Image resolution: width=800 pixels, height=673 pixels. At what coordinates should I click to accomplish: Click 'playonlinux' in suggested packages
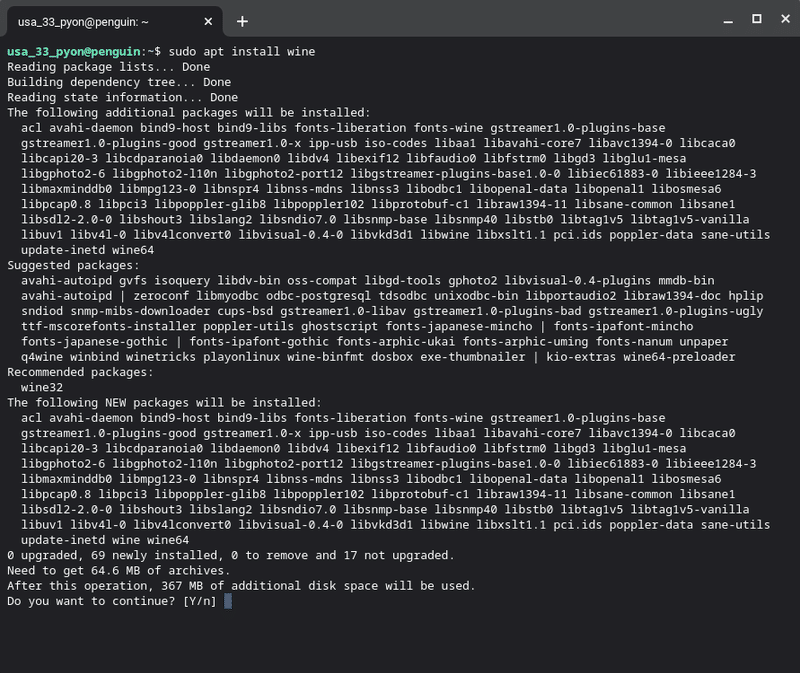(242, 357)
